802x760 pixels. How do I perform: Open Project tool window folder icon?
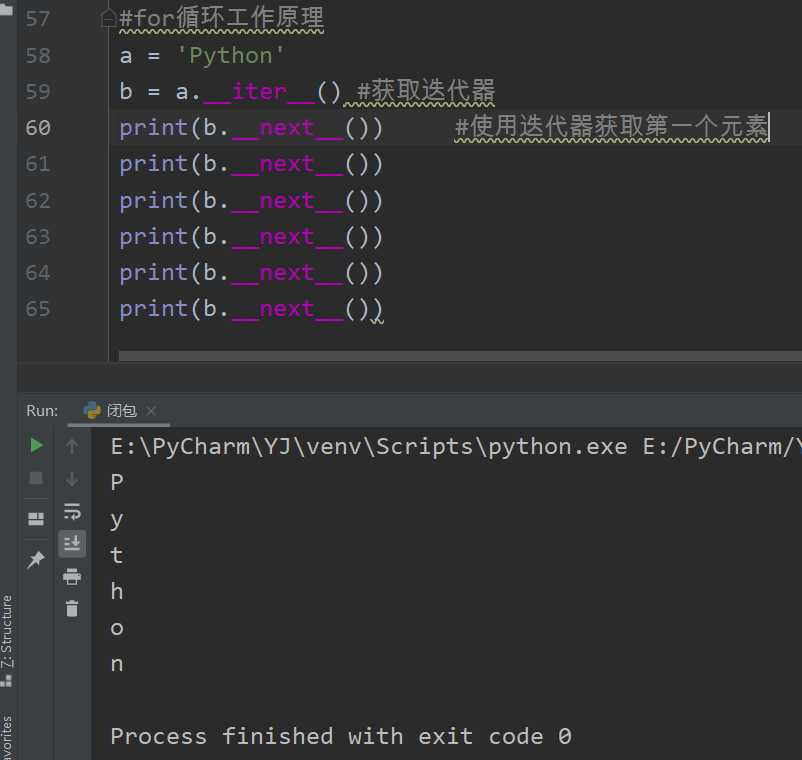(6, 8)
